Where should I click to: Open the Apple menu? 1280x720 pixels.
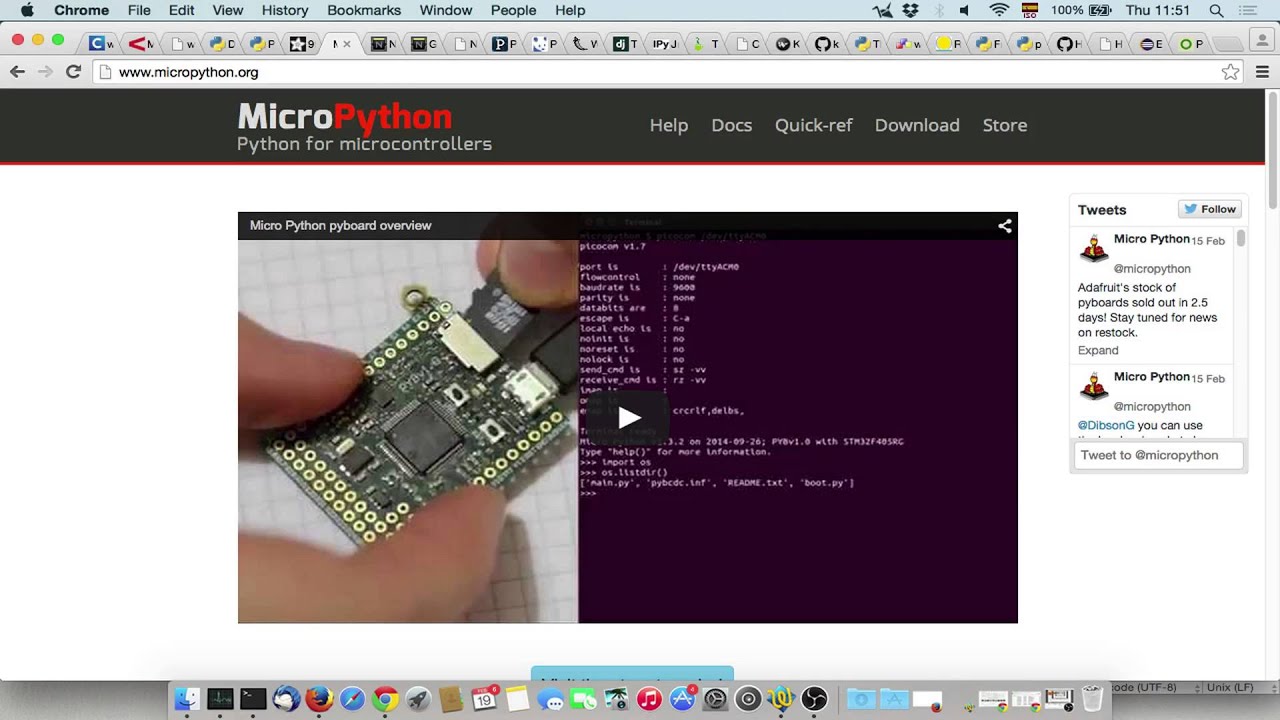pos(27,10)
